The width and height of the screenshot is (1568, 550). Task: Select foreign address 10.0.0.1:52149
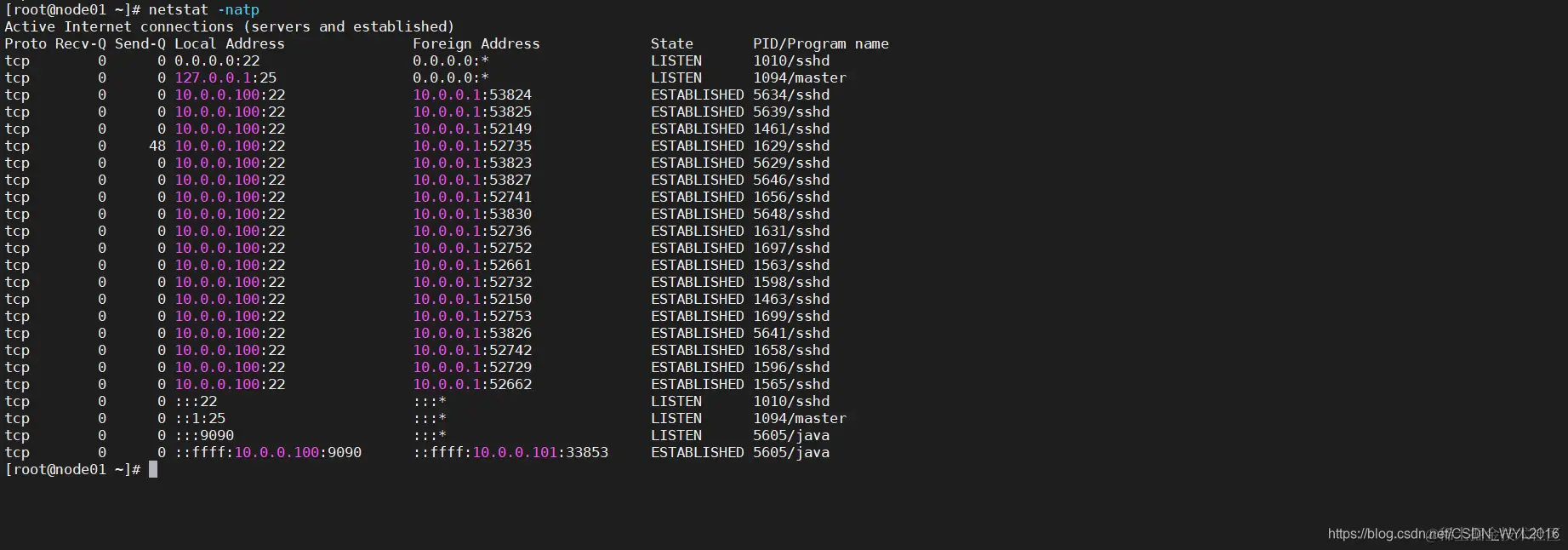tap(472, 129)
